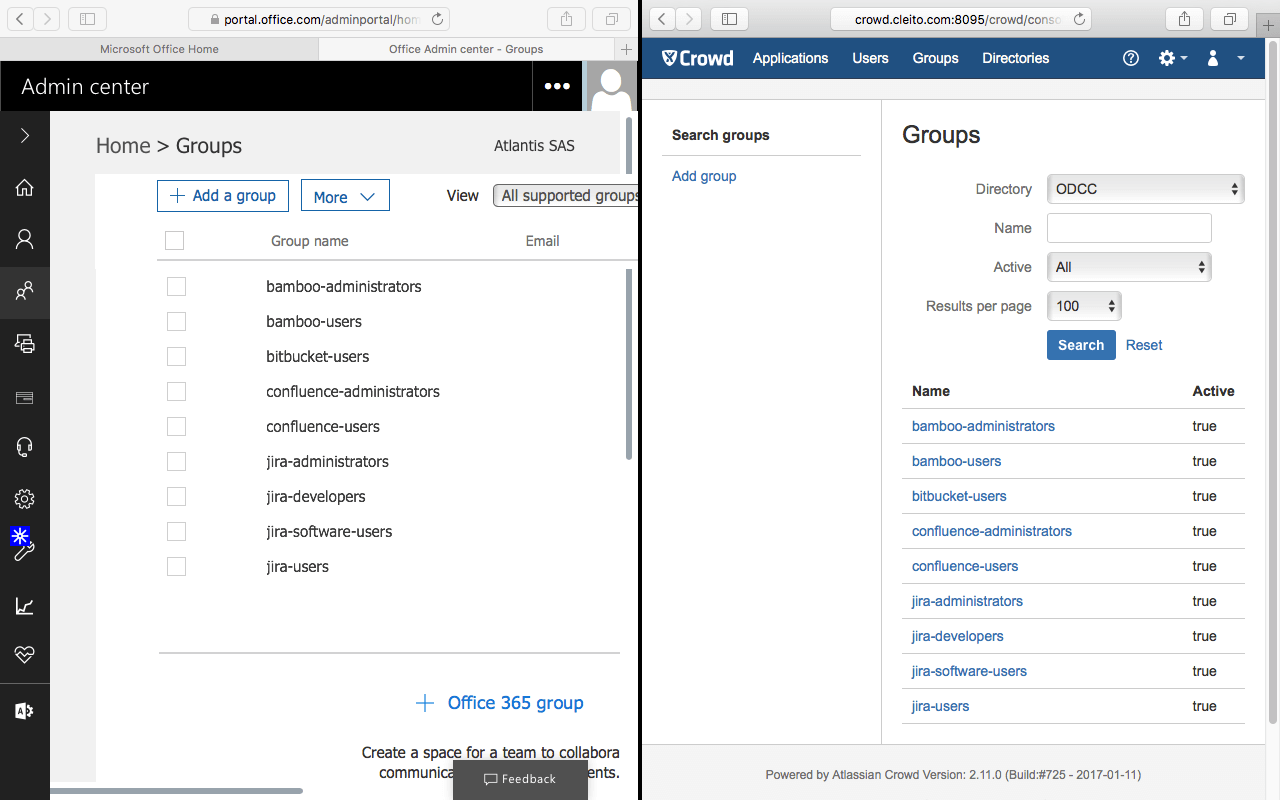Check the jira-users row checkbox in Admin center
This screenshot has width=1280, height=800.
[176, 566]
